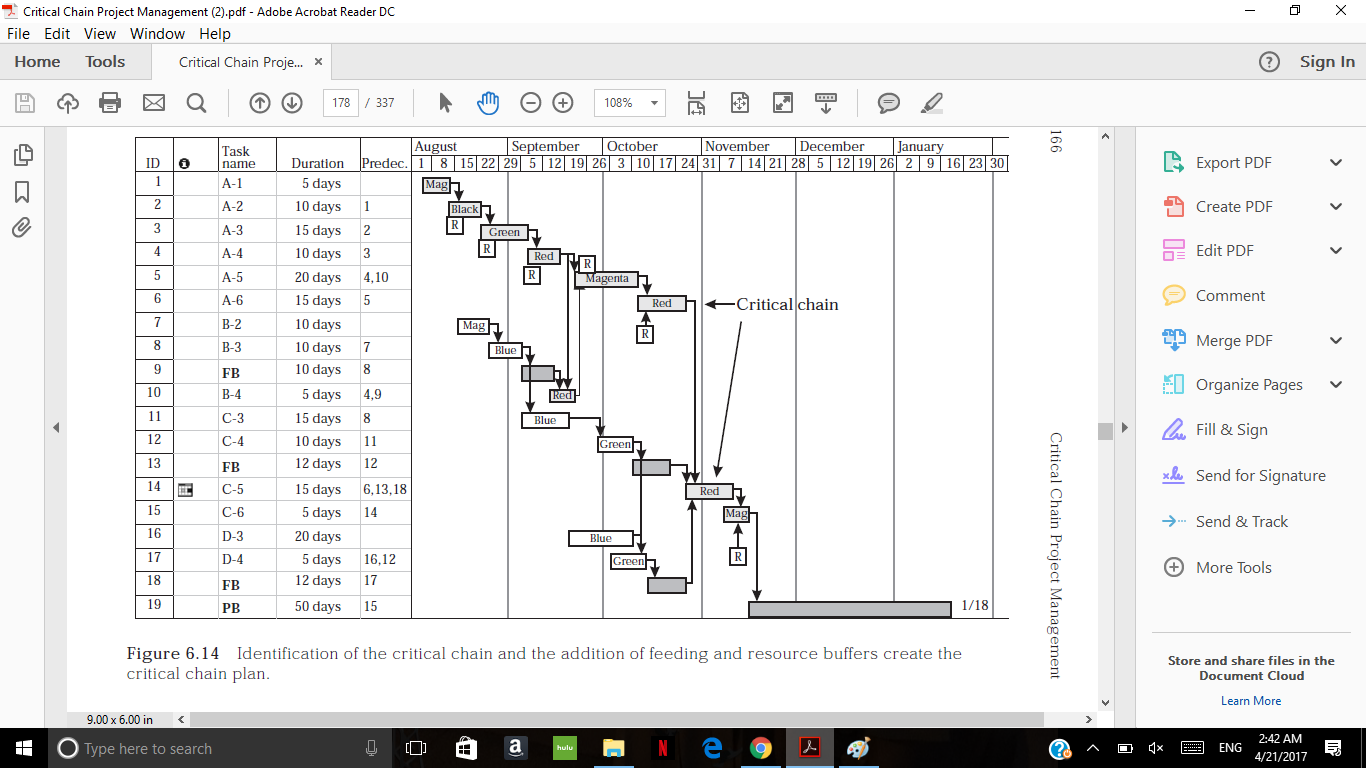
Task: Click the Save file icon
Action: pos(25,103)
